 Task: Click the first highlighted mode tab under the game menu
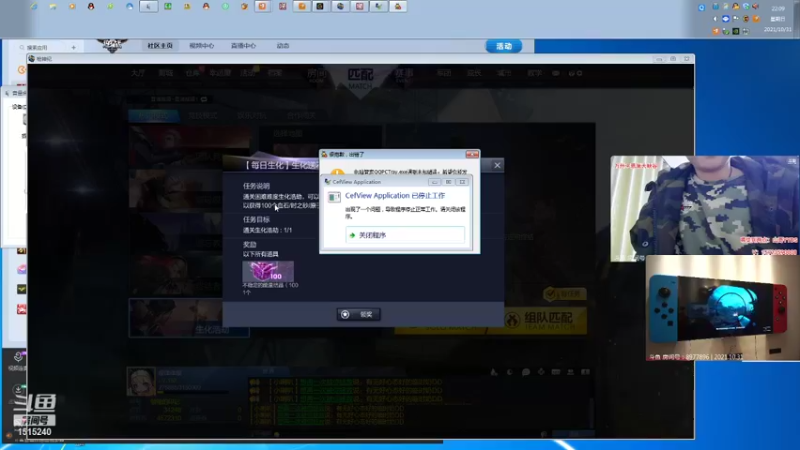tap(153, 116)
